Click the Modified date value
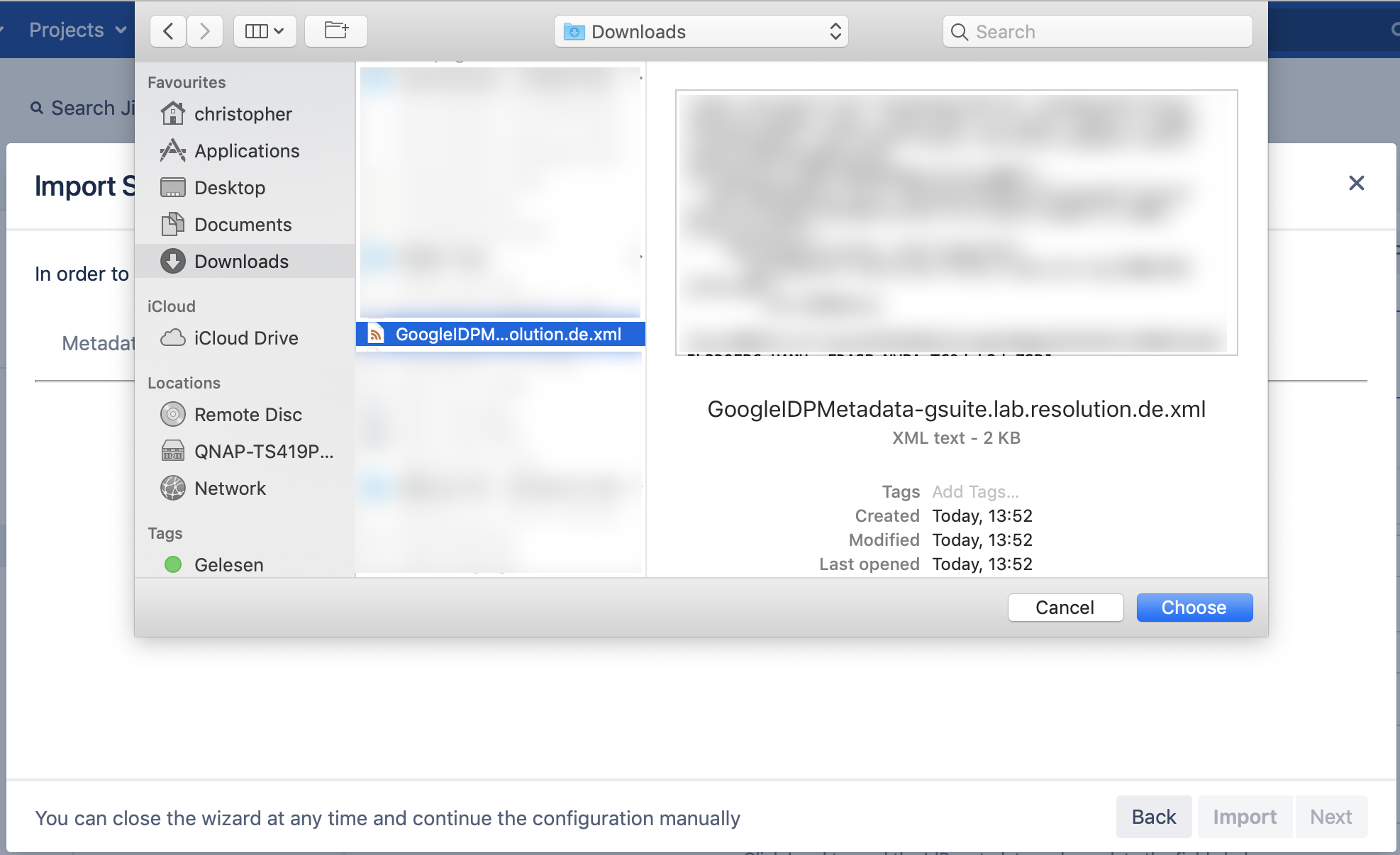1400x855 pixels. pyautogui.click(x=982, y=540)
